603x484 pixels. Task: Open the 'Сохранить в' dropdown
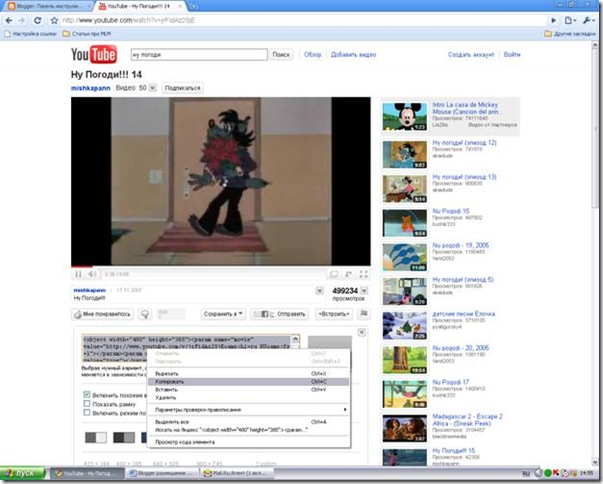pos(223,314)
